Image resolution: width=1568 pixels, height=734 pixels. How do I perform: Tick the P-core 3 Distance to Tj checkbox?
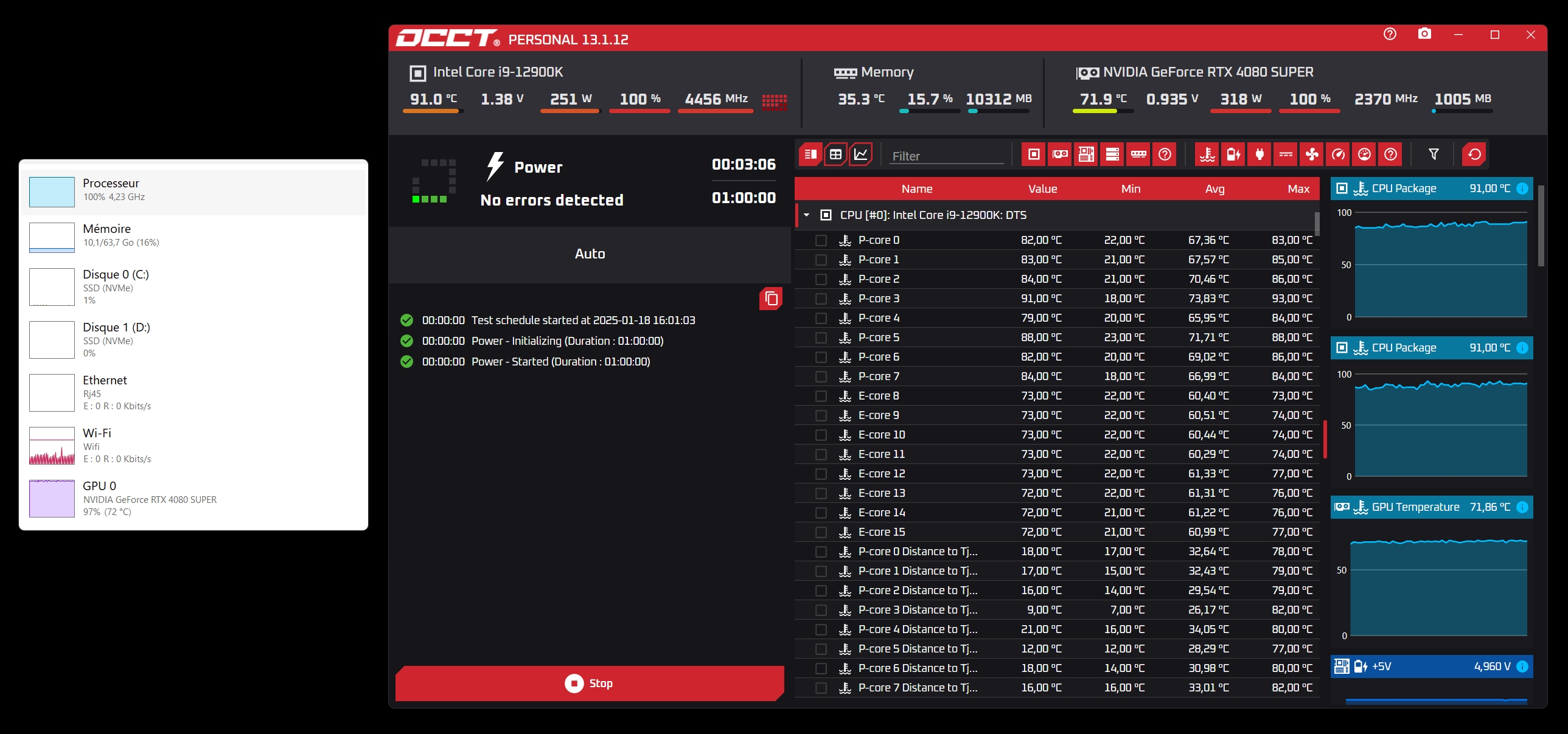pyautogui.click(x=821, y=610)
